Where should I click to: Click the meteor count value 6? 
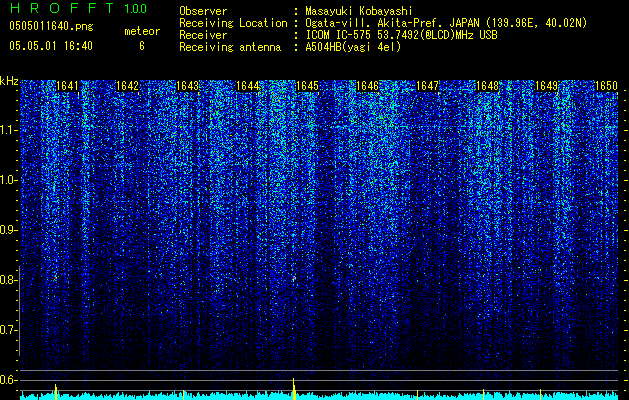point(142,46)
